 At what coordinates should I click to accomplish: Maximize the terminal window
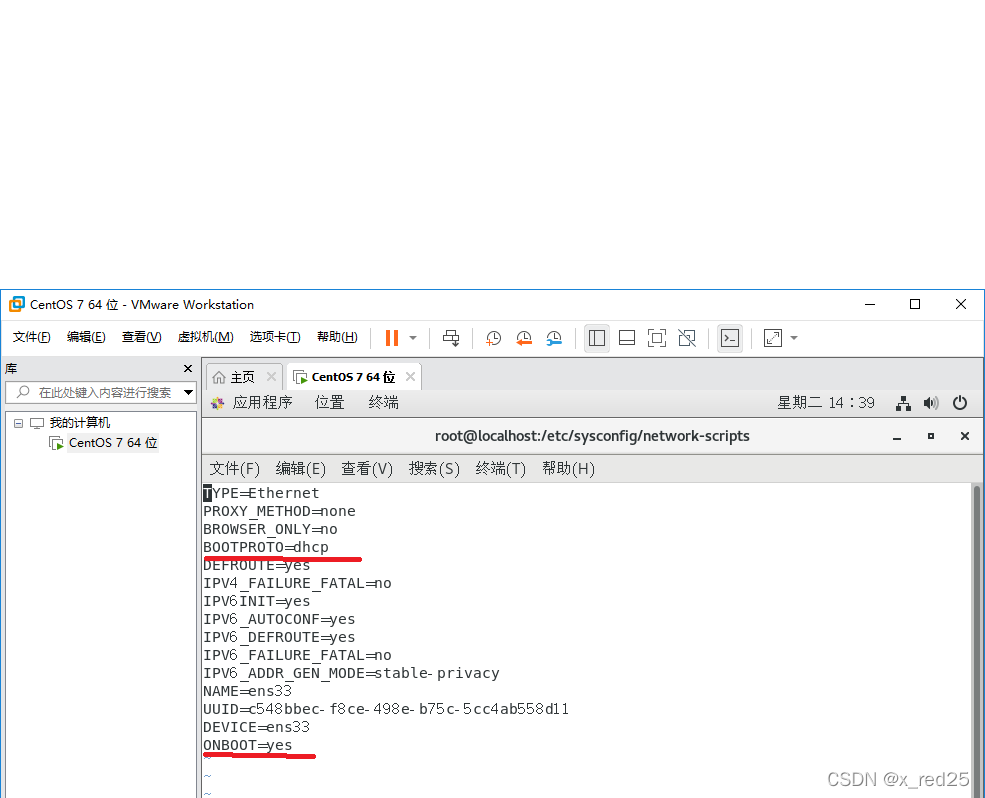(x=931, y=436)
